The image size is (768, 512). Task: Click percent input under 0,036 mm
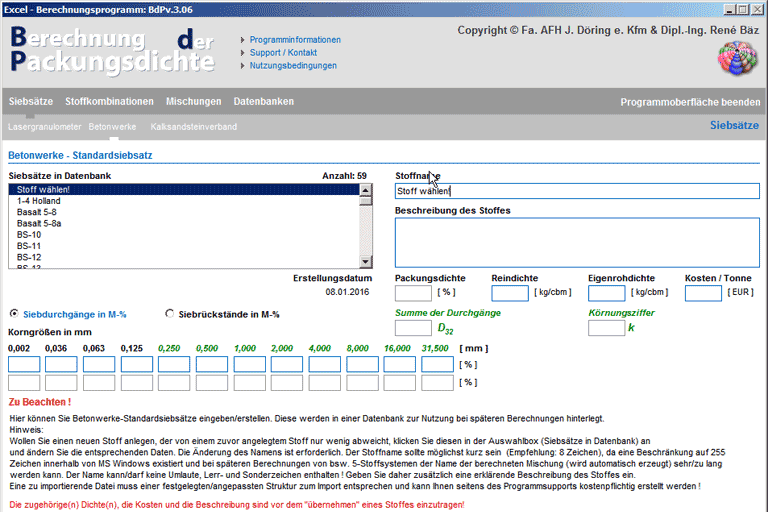pos(61,365)
